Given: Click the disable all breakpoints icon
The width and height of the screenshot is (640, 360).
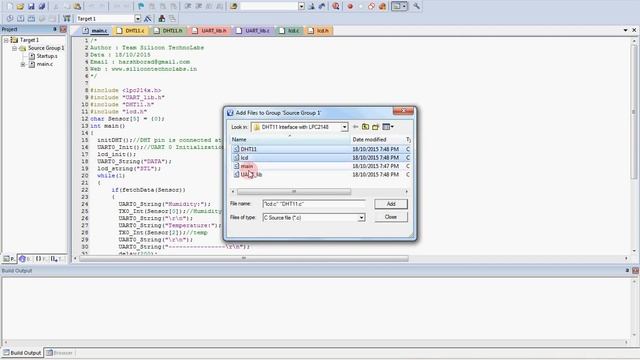Looking at the screenshot, I should pyautogui.click(x=371, y=6).
